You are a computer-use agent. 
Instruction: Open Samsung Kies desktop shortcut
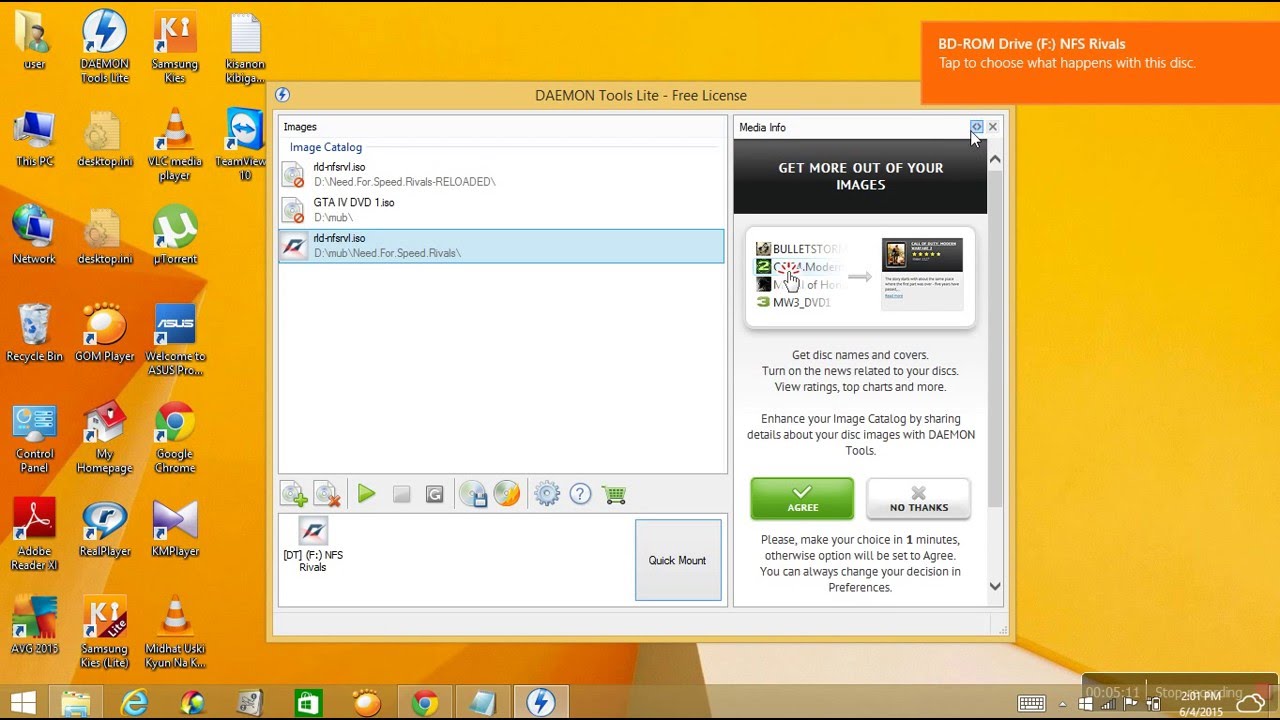[174, 47]
